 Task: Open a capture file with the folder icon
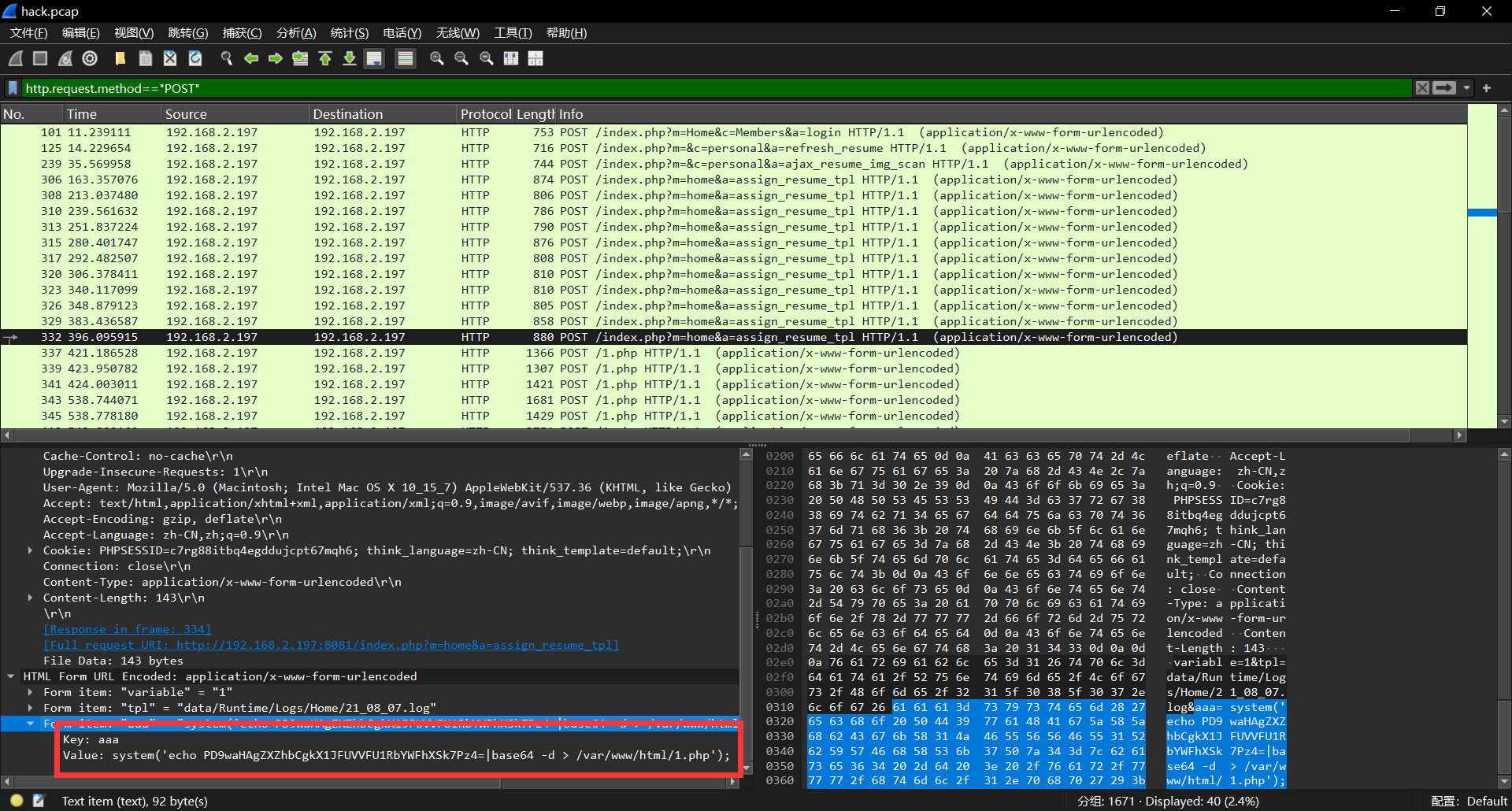(120, 58)
